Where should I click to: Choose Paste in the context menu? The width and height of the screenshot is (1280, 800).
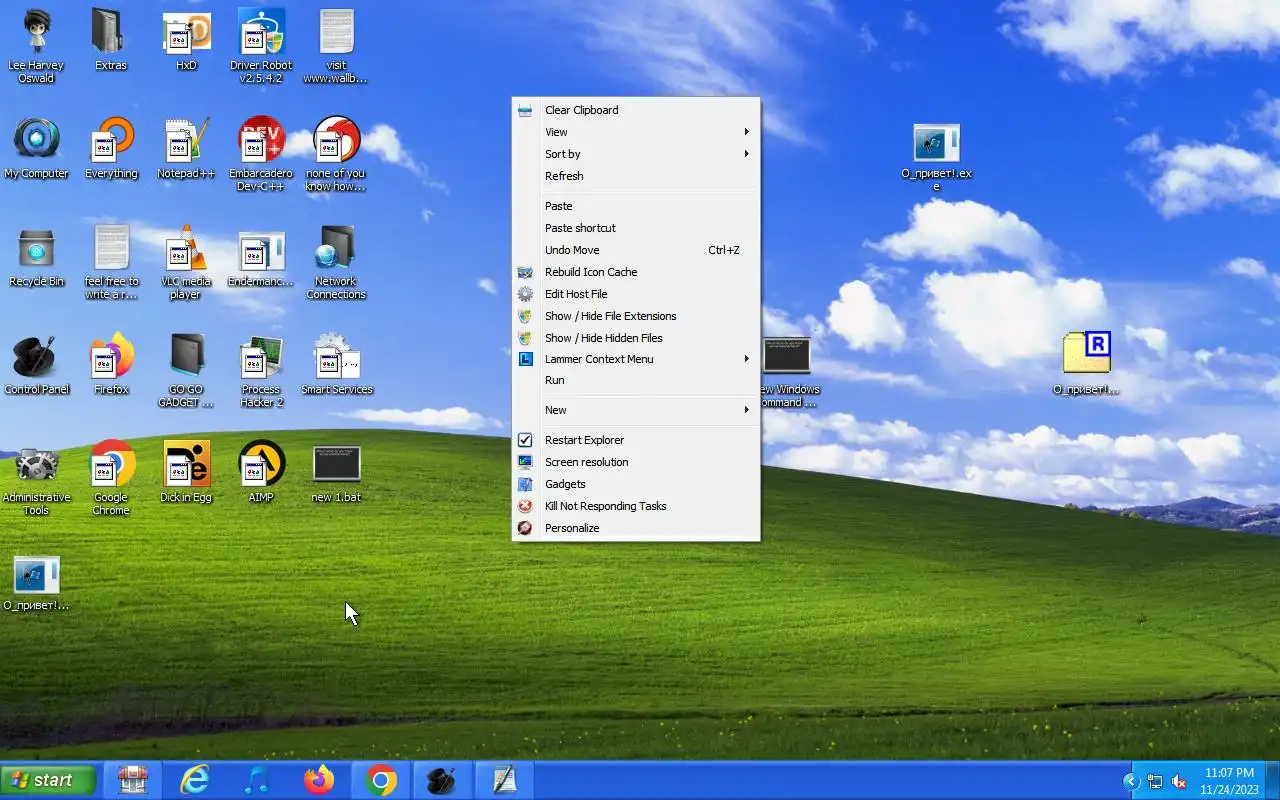click(636, 206)
